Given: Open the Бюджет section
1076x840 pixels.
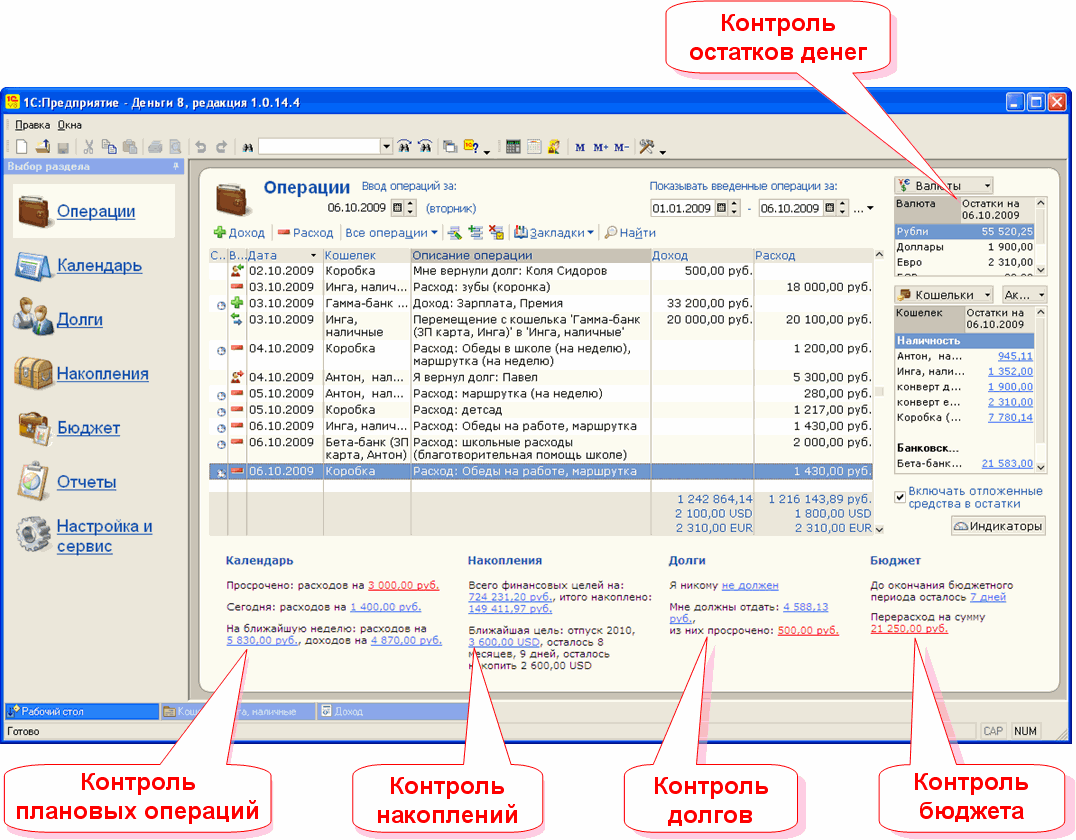Looking at the screenshot, I should click(x=89, y=428).
